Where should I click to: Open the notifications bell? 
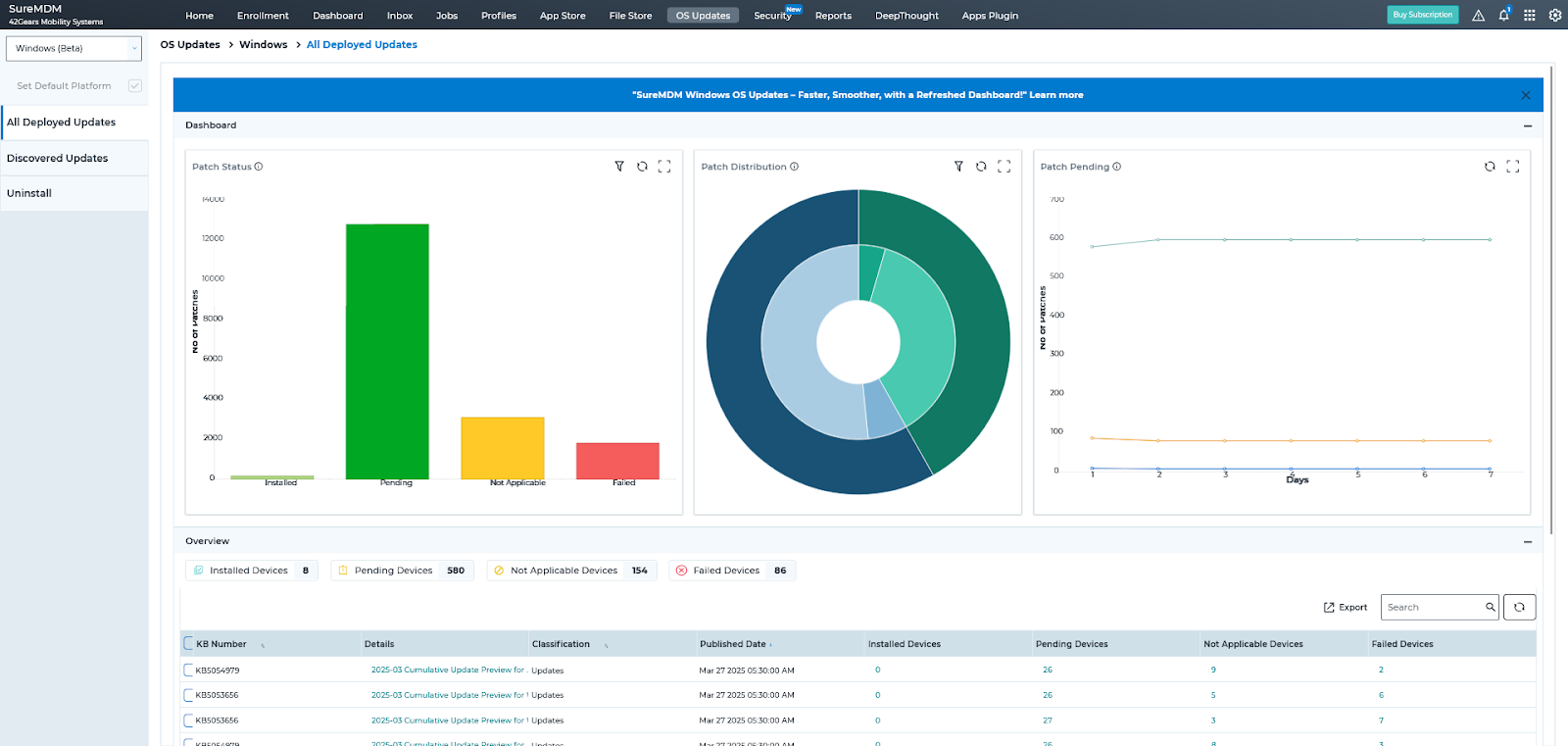pos(1503,15)
